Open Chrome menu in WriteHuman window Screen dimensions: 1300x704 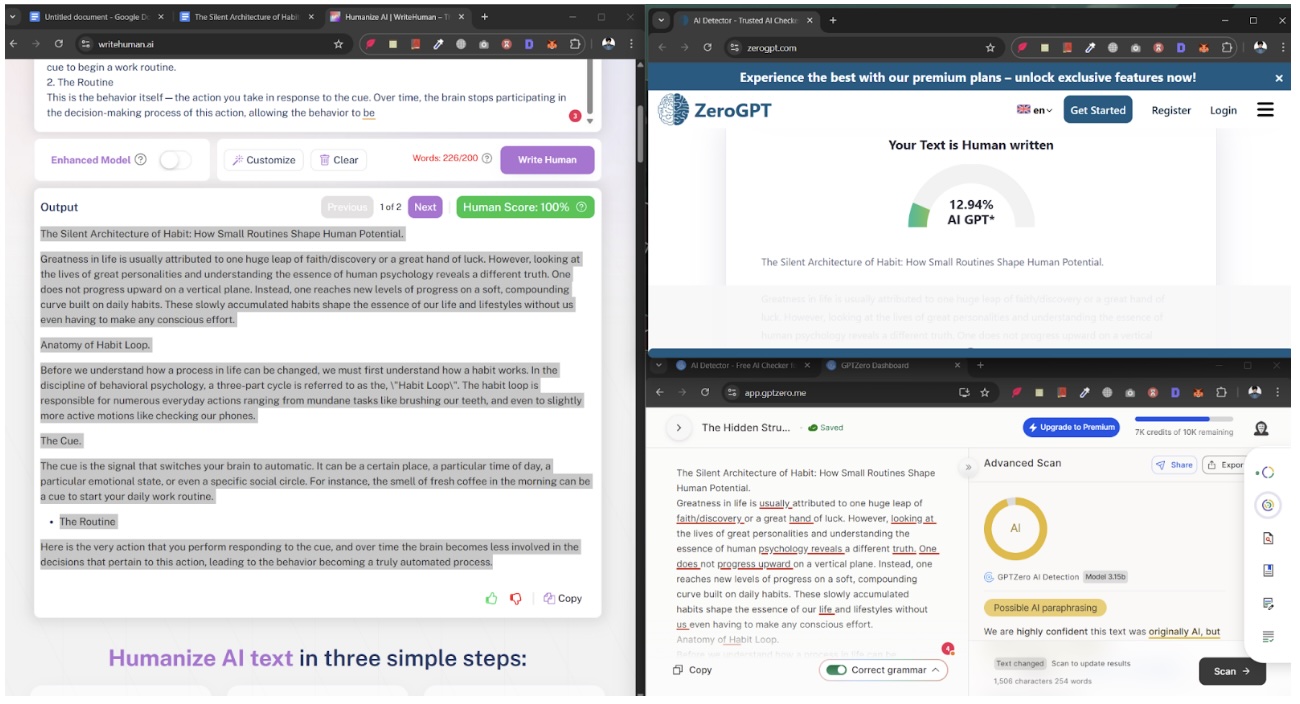tap(631, 44)
